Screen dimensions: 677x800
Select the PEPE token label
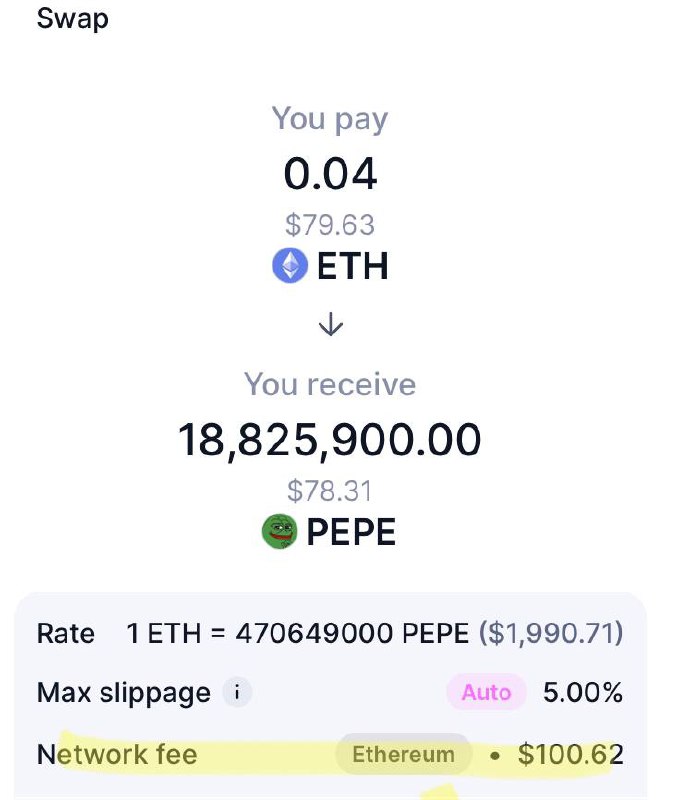point(351,532)
